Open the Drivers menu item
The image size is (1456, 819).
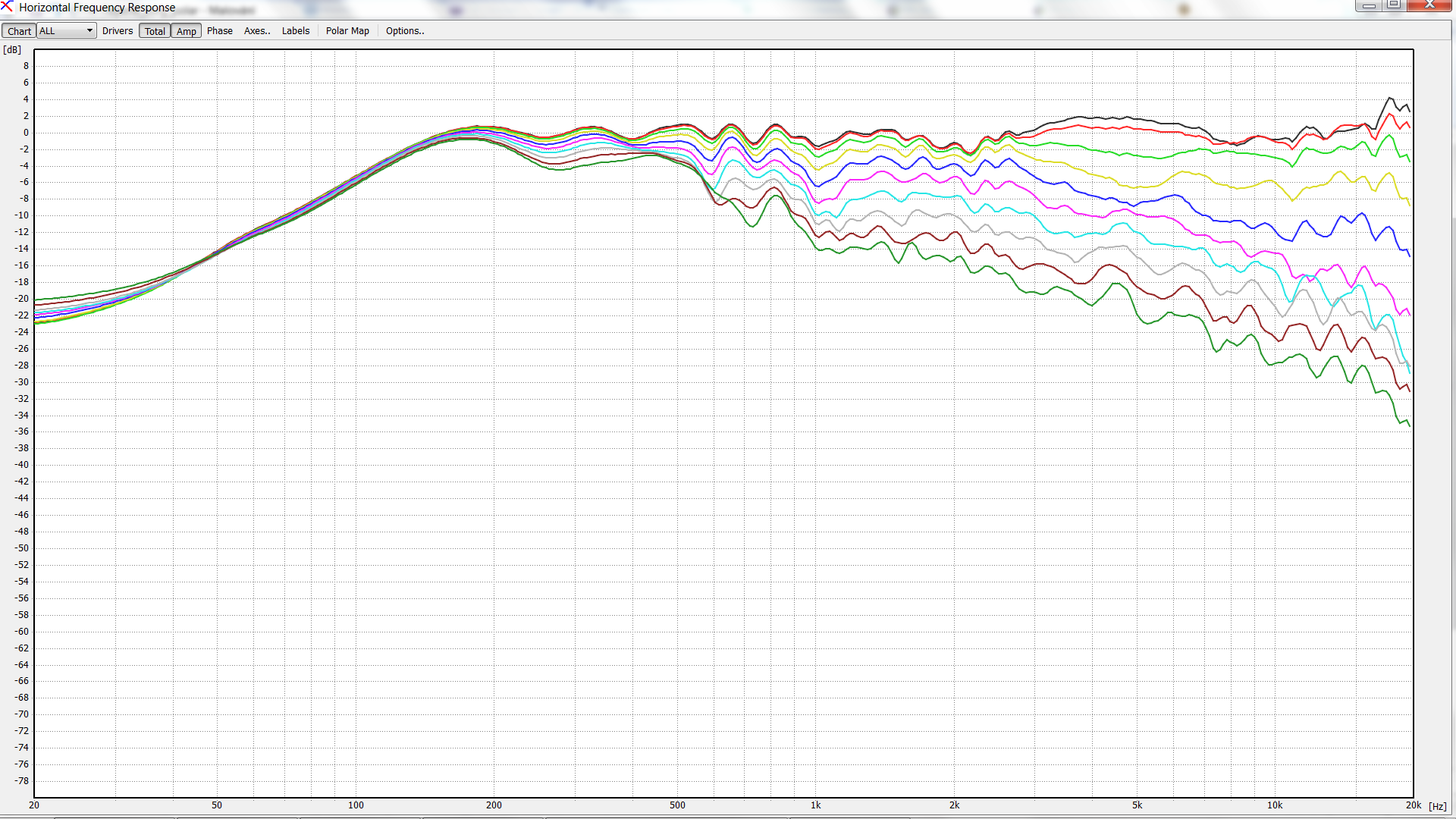(118, 31)
